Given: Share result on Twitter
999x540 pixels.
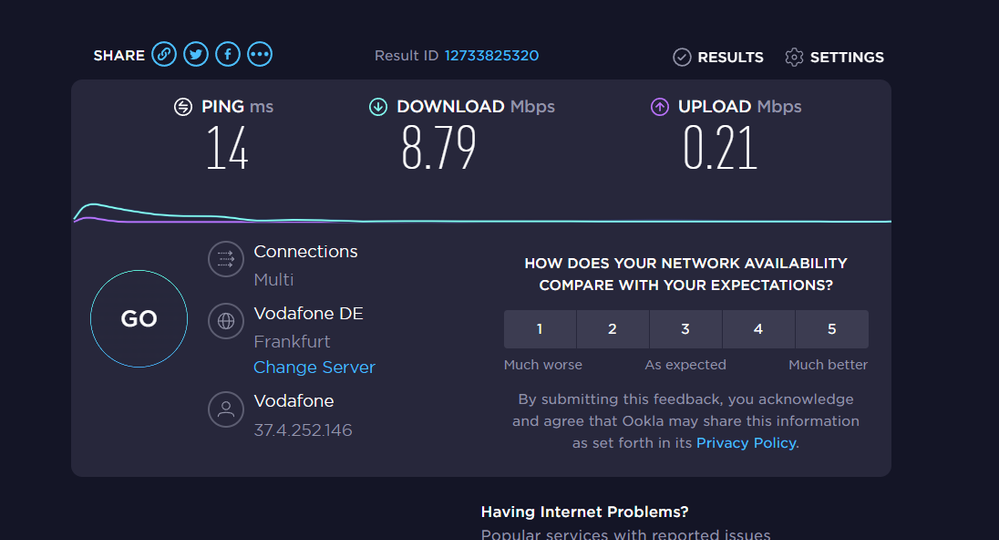Looking at the screenshot, I should pos(196,55).
